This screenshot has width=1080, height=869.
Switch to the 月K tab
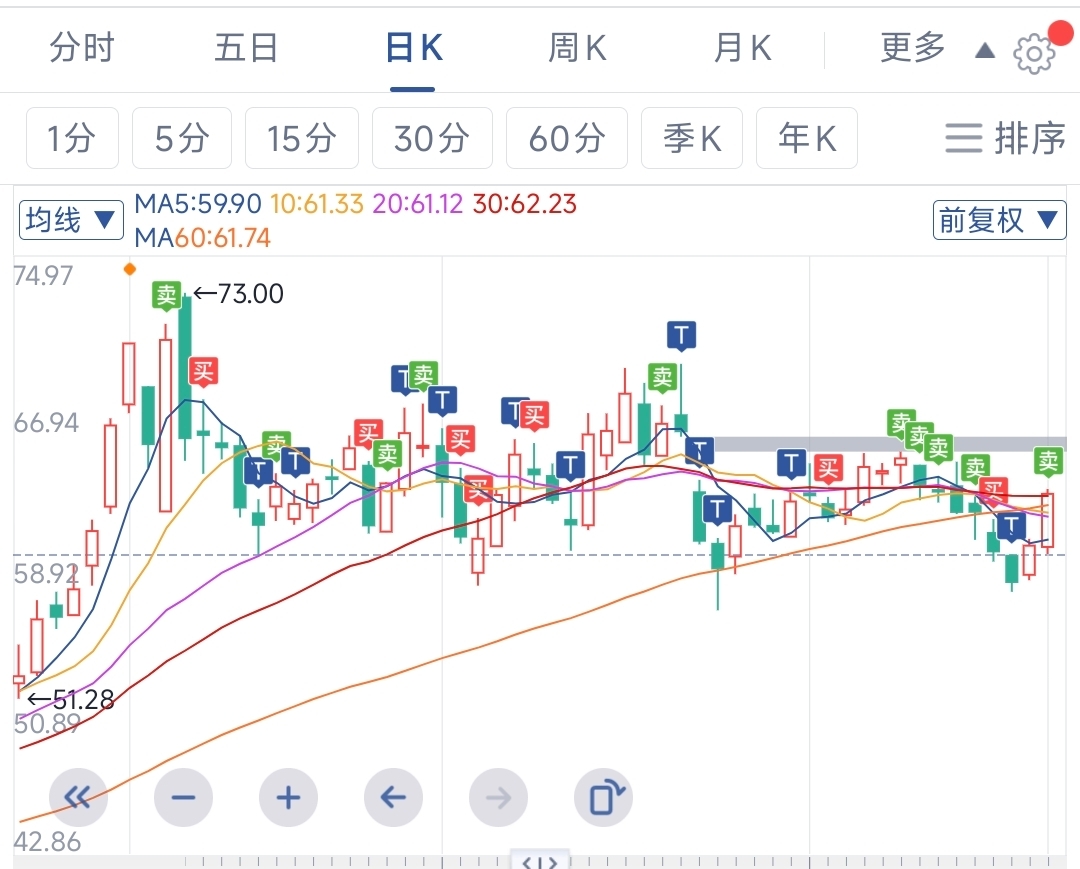coord(742,48)
